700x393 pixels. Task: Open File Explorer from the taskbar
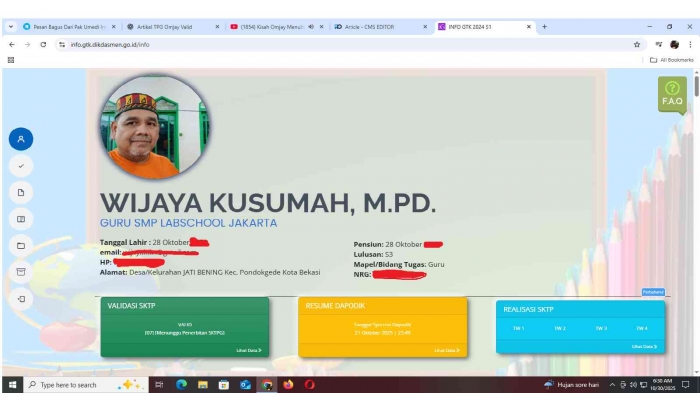tap(203, 385)
